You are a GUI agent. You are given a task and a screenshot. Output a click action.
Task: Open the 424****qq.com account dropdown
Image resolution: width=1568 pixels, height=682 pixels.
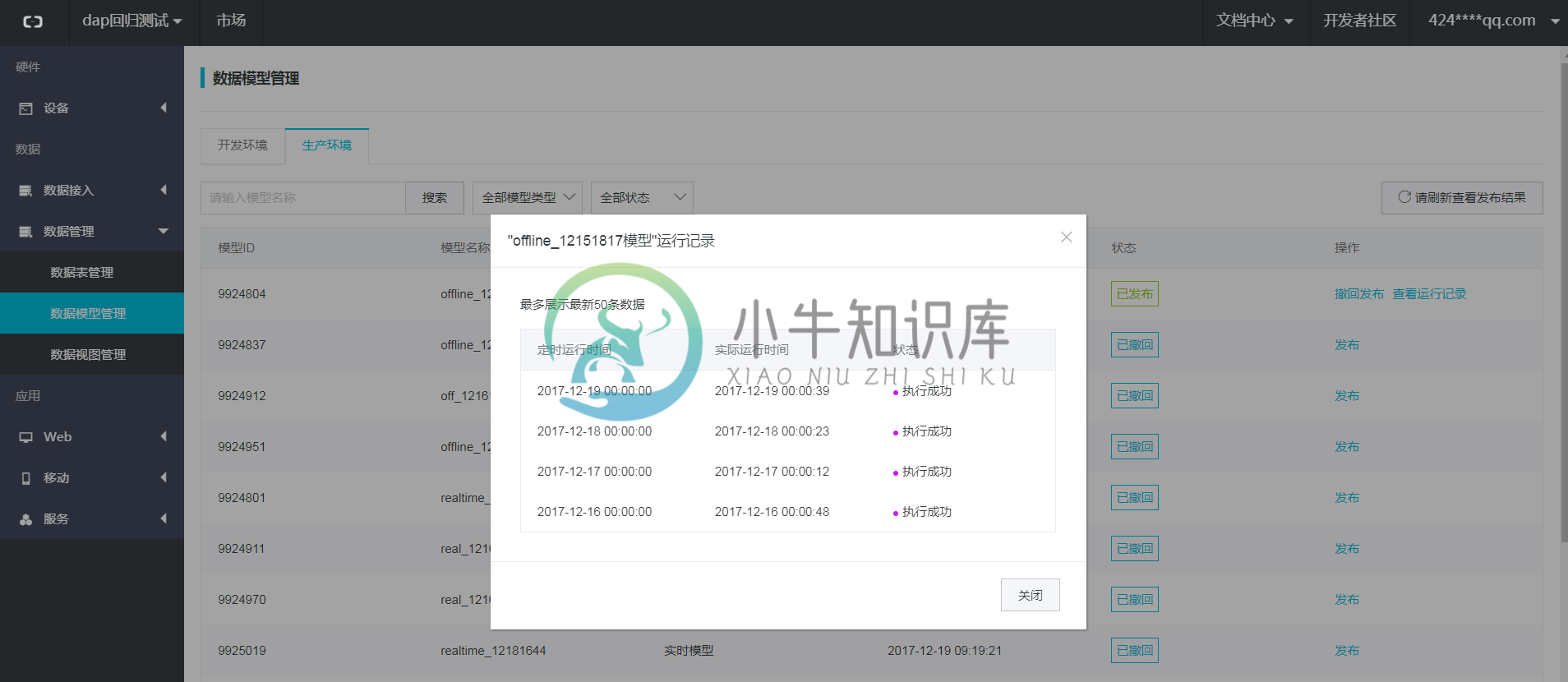[x=1494, y=21]
